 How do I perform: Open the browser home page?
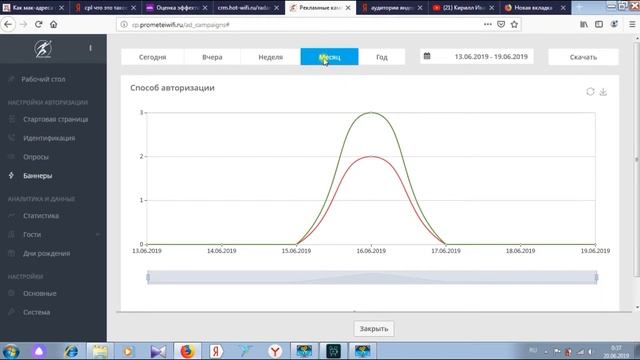(x=53, y=24)
